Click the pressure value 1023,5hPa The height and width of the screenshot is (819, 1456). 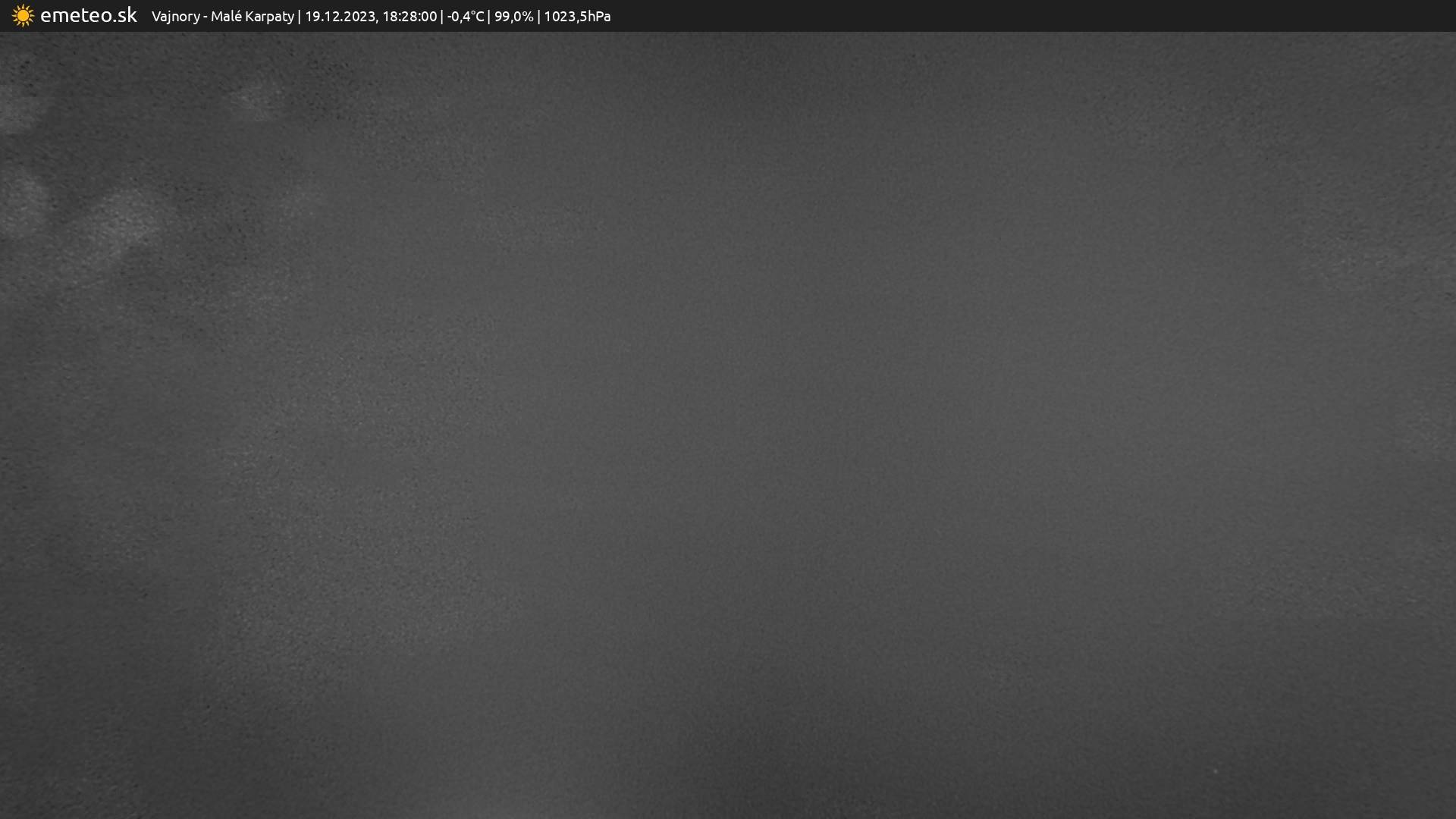pyautogui.click(x=577, y=17)
